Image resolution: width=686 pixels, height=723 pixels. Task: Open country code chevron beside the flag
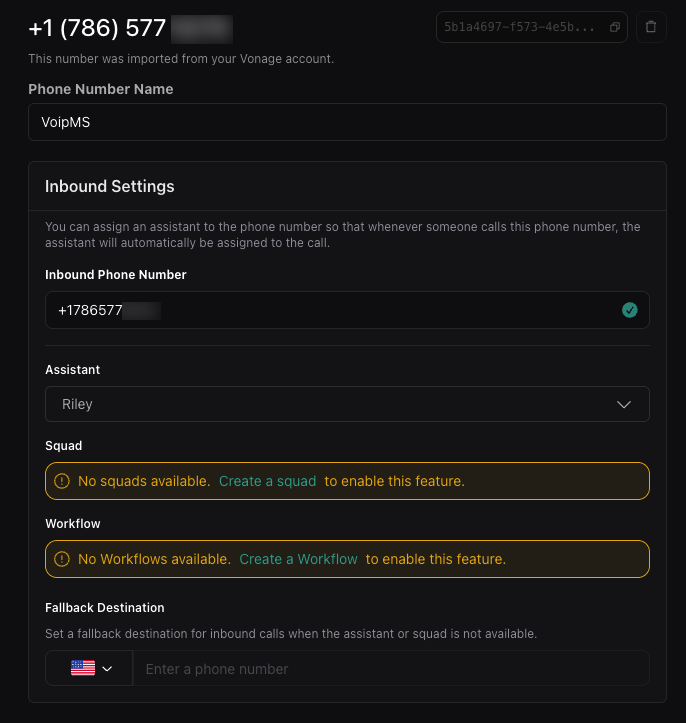(108, 668)
